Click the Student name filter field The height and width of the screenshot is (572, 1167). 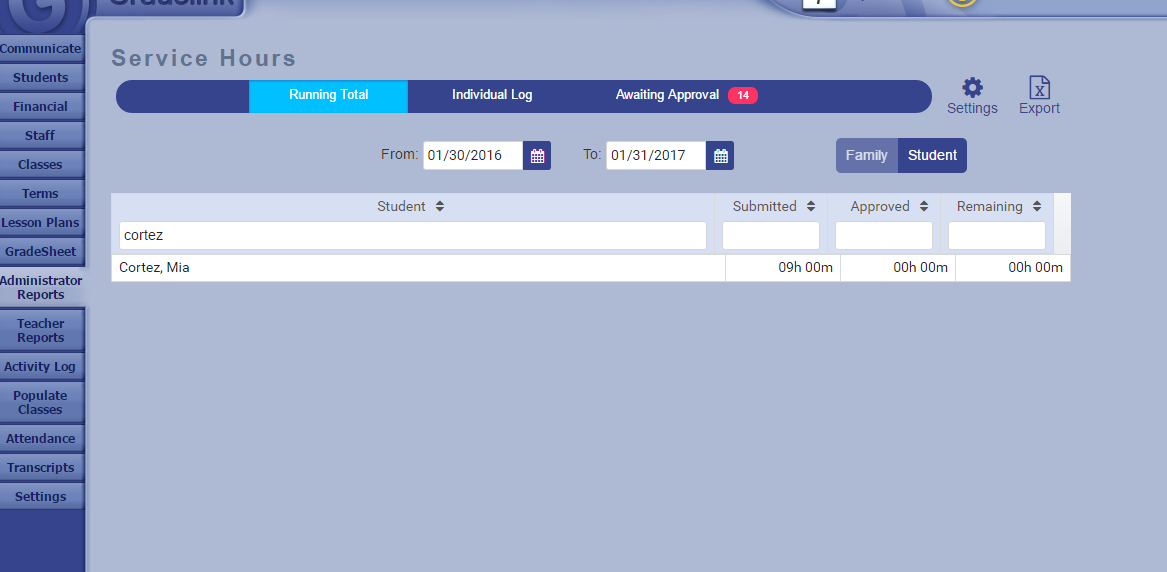(x=412, y=236)
